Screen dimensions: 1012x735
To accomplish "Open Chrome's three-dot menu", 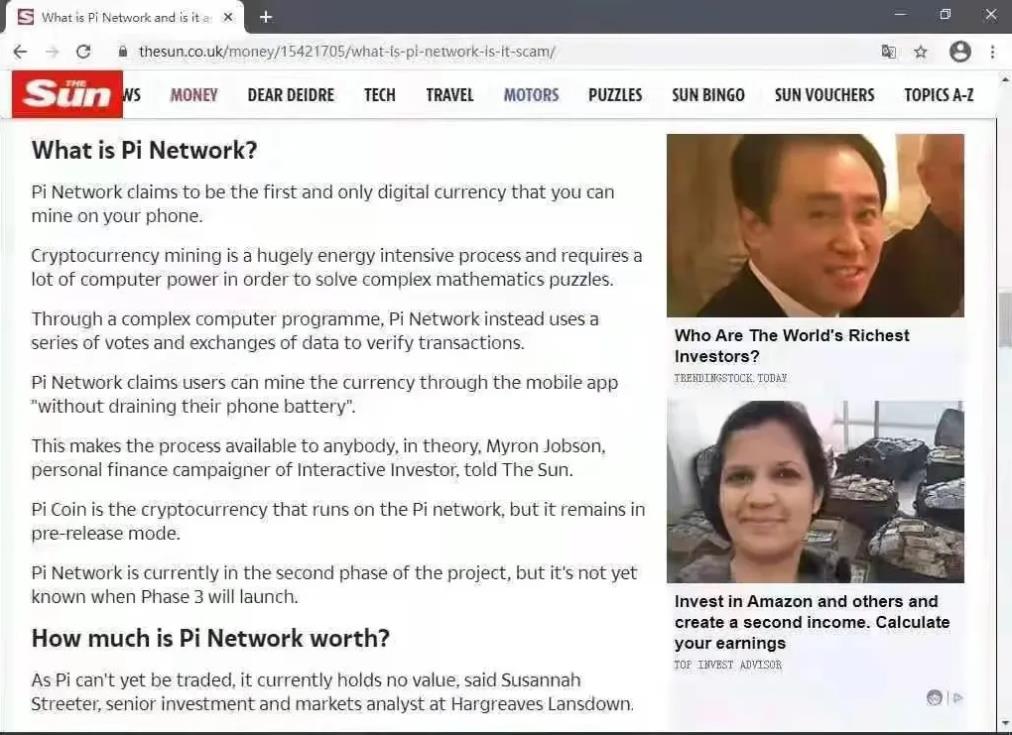I will pos(993,52).
